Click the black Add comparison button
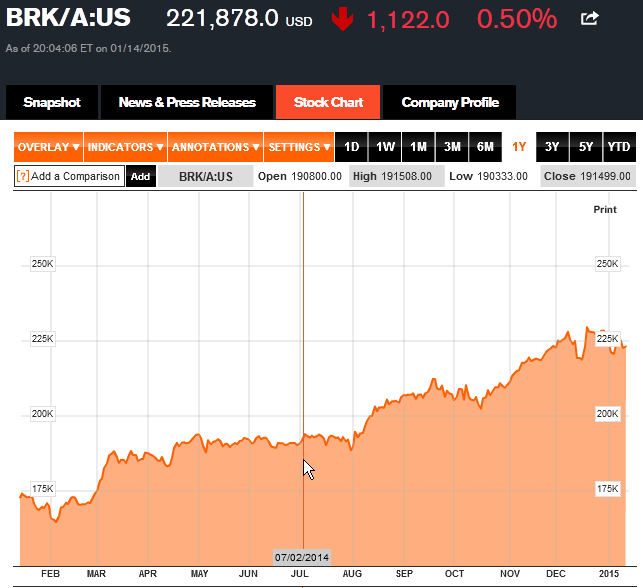643x588 pixels. click(141, 176)
